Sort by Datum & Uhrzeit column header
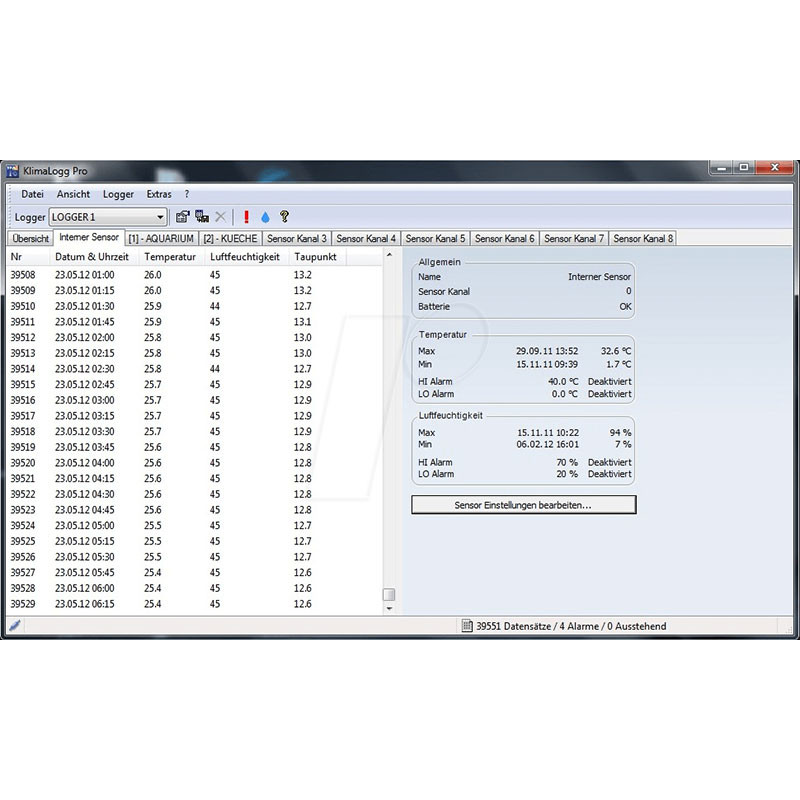 coord(94,257)
